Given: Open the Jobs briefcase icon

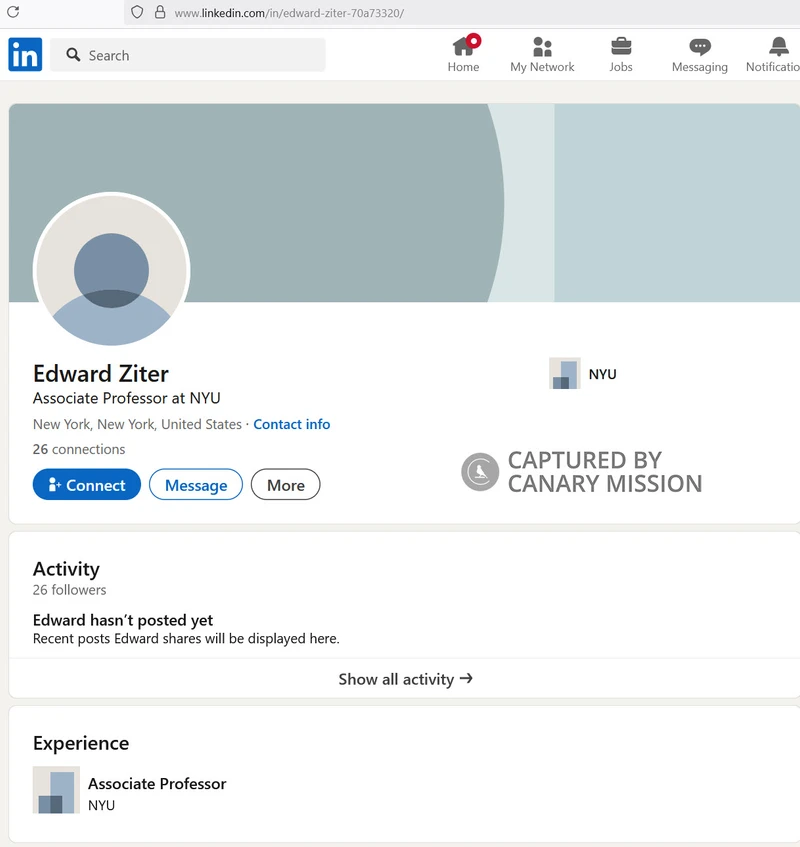Looking at the screenshot, I should [621, 47].
